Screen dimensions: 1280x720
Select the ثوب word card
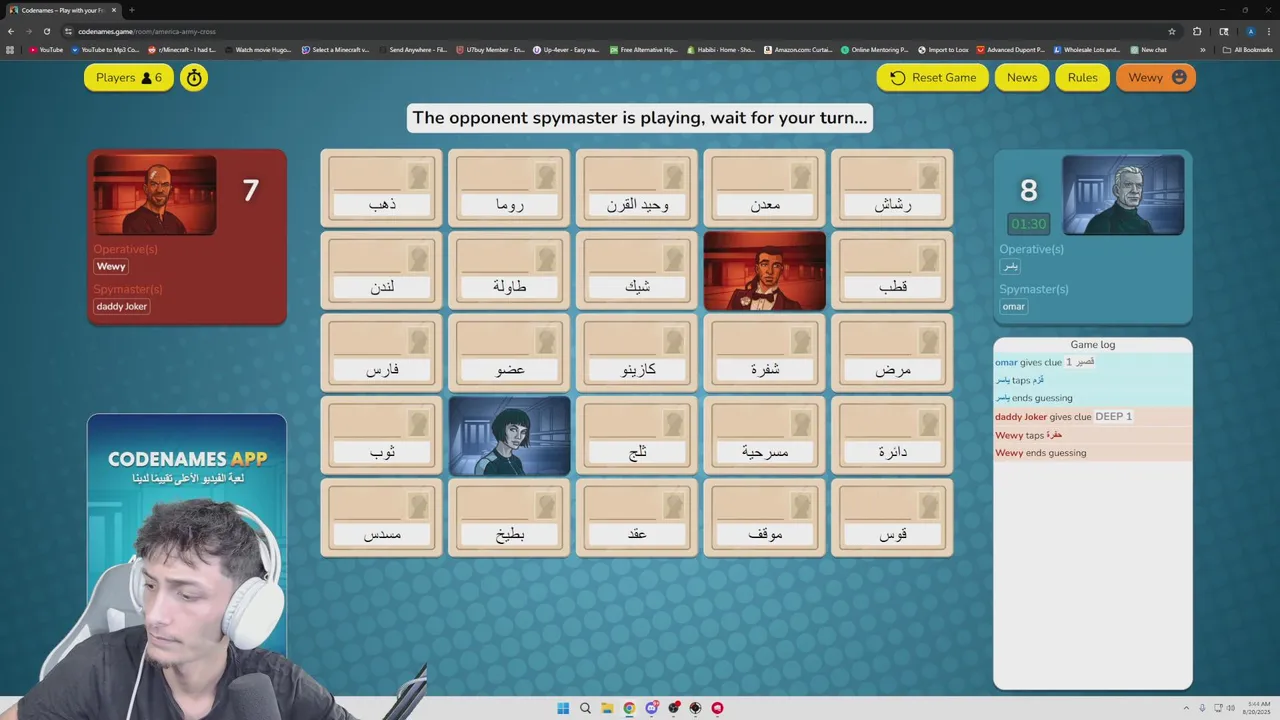click(381, 435)
